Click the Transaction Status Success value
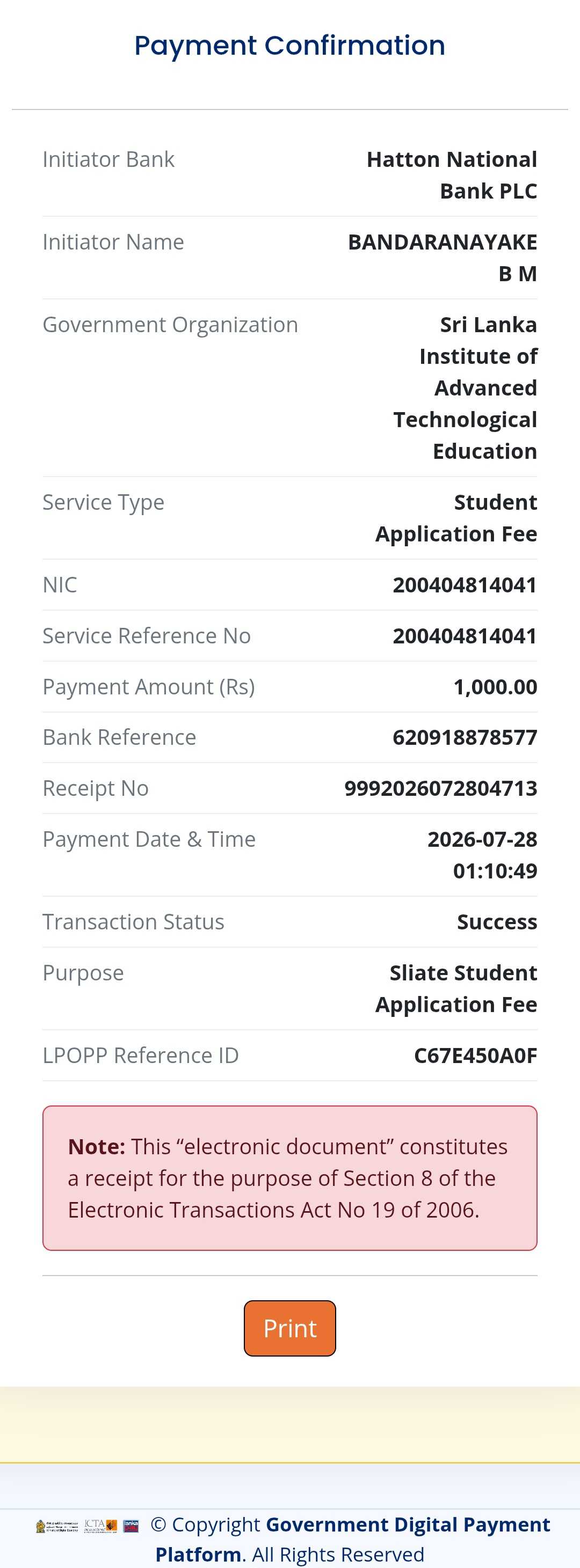The width and height of the screenshot is (580, 1568). pos(497,921)
